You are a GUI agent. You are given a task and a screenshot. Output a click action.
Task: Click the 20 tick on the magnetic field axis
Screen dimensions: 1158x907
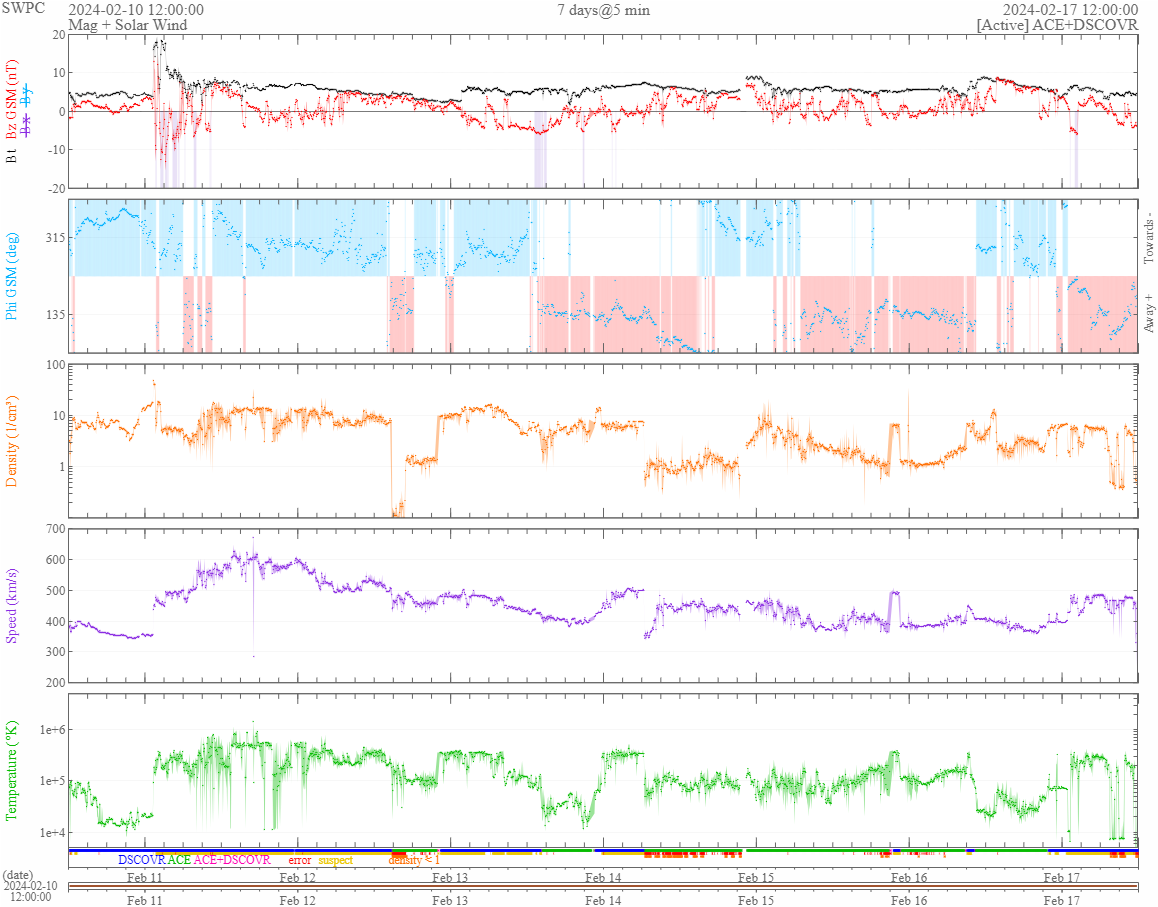click(x=59, y=35)
